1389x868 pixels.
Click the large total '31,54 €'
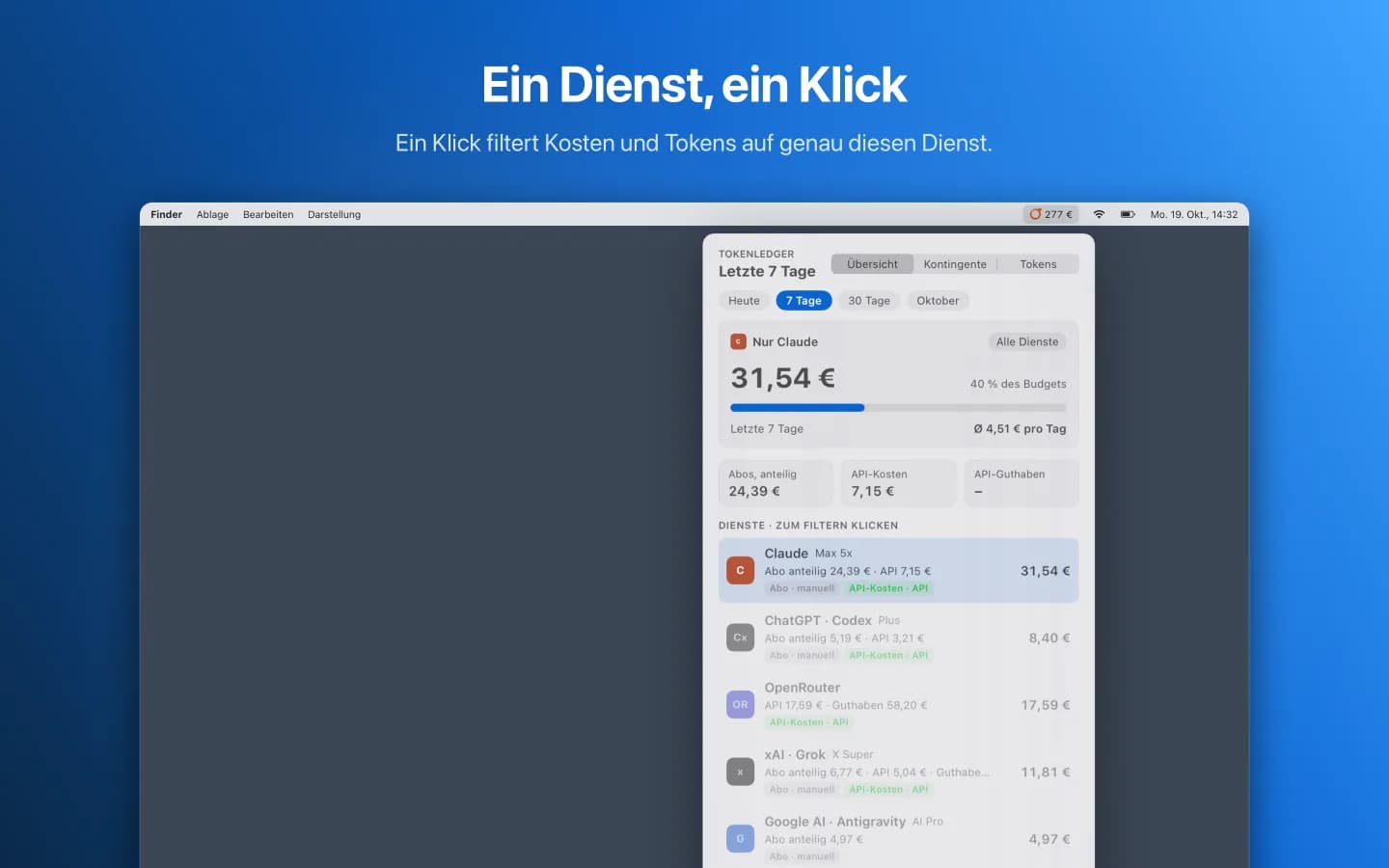pyautogui.click(x=783, y=378)
